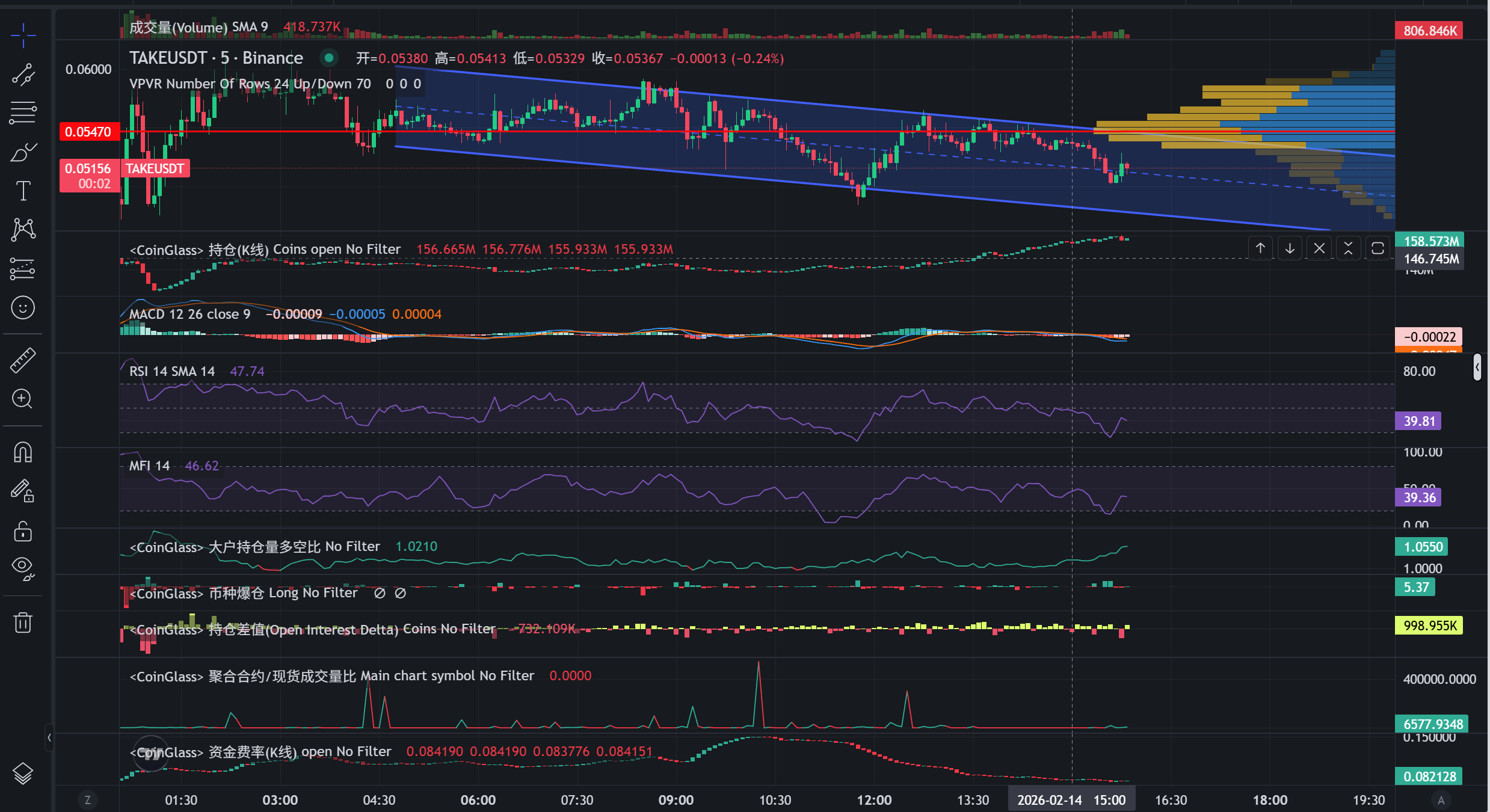Click the timezone Z button

coord(88,800)
